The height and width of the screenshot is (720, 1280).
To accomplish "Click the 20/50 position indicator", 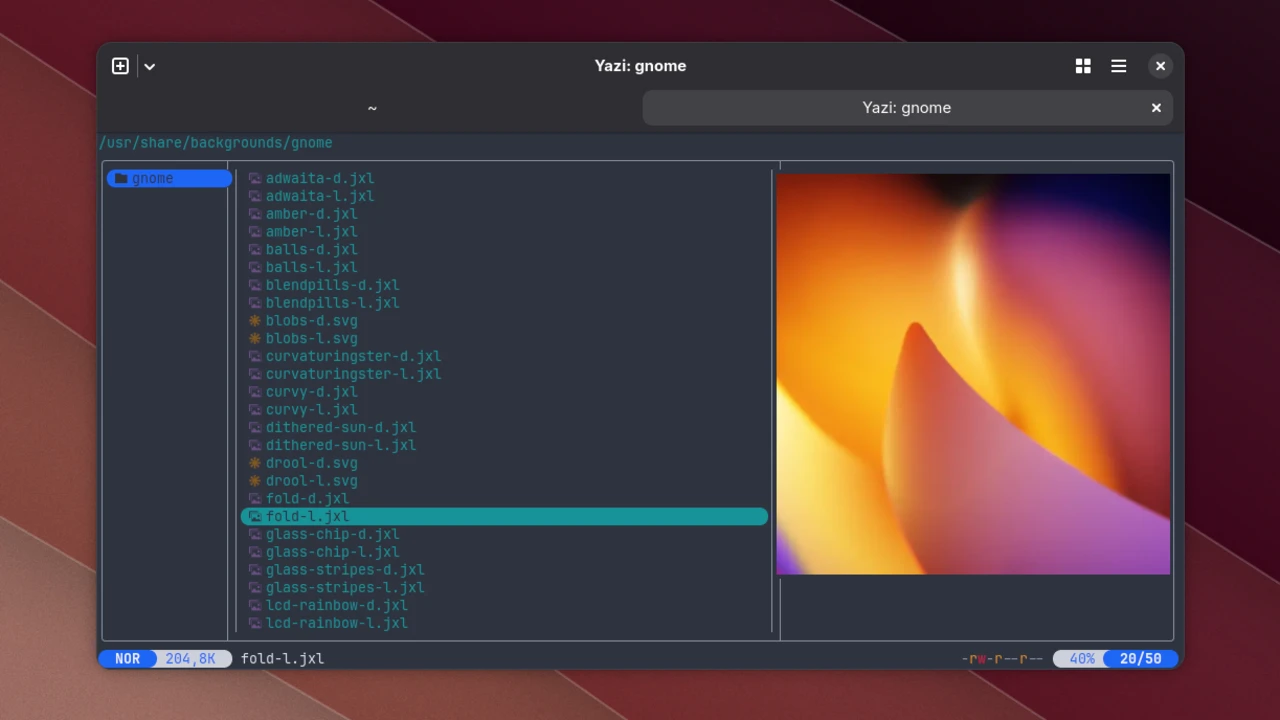I will tap(1141, 659).
